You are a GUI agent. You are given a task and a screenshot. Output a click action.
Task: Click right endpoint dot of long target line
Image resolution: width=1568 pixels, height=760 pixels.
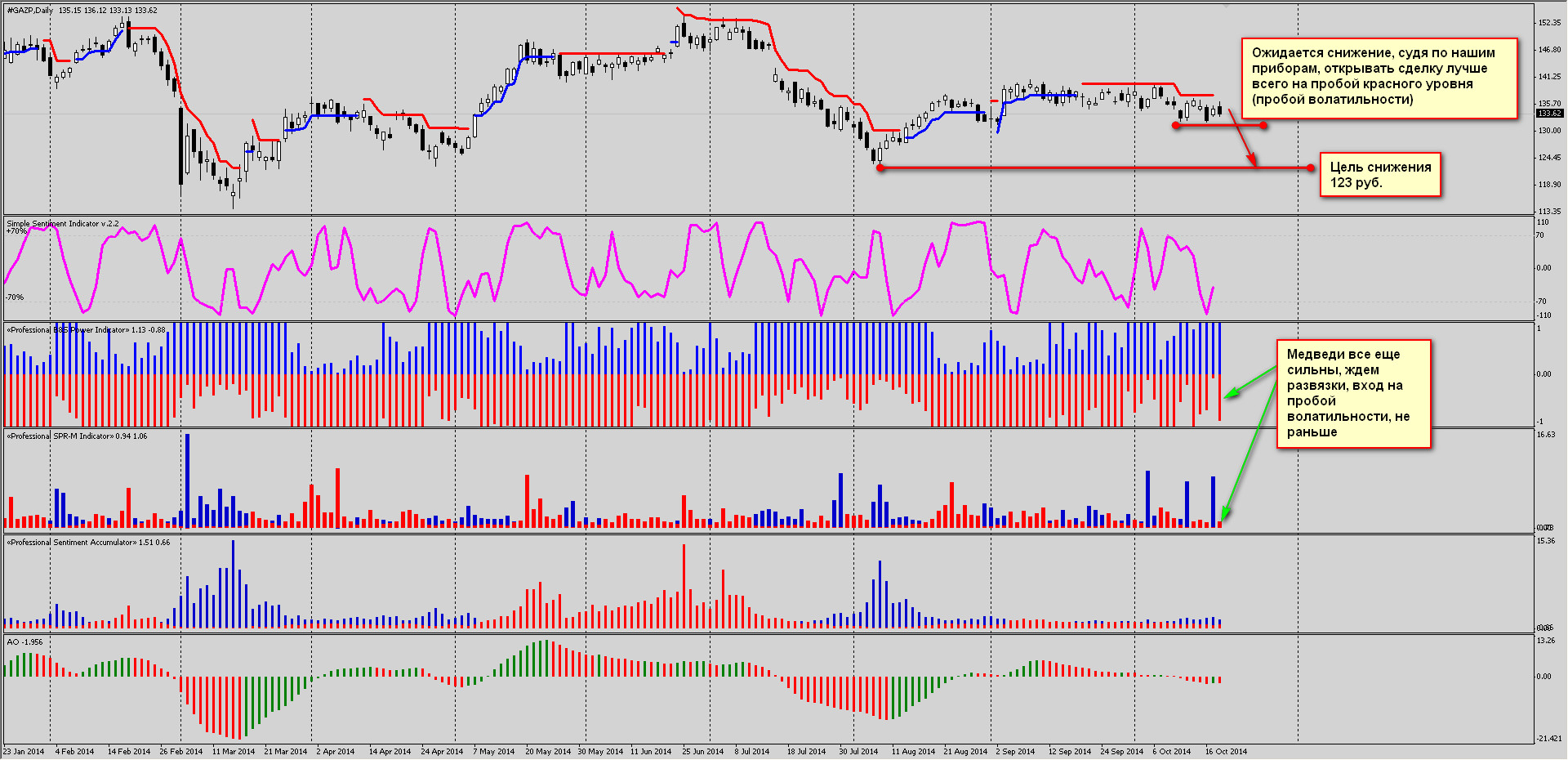click(x=1311, y=168)
